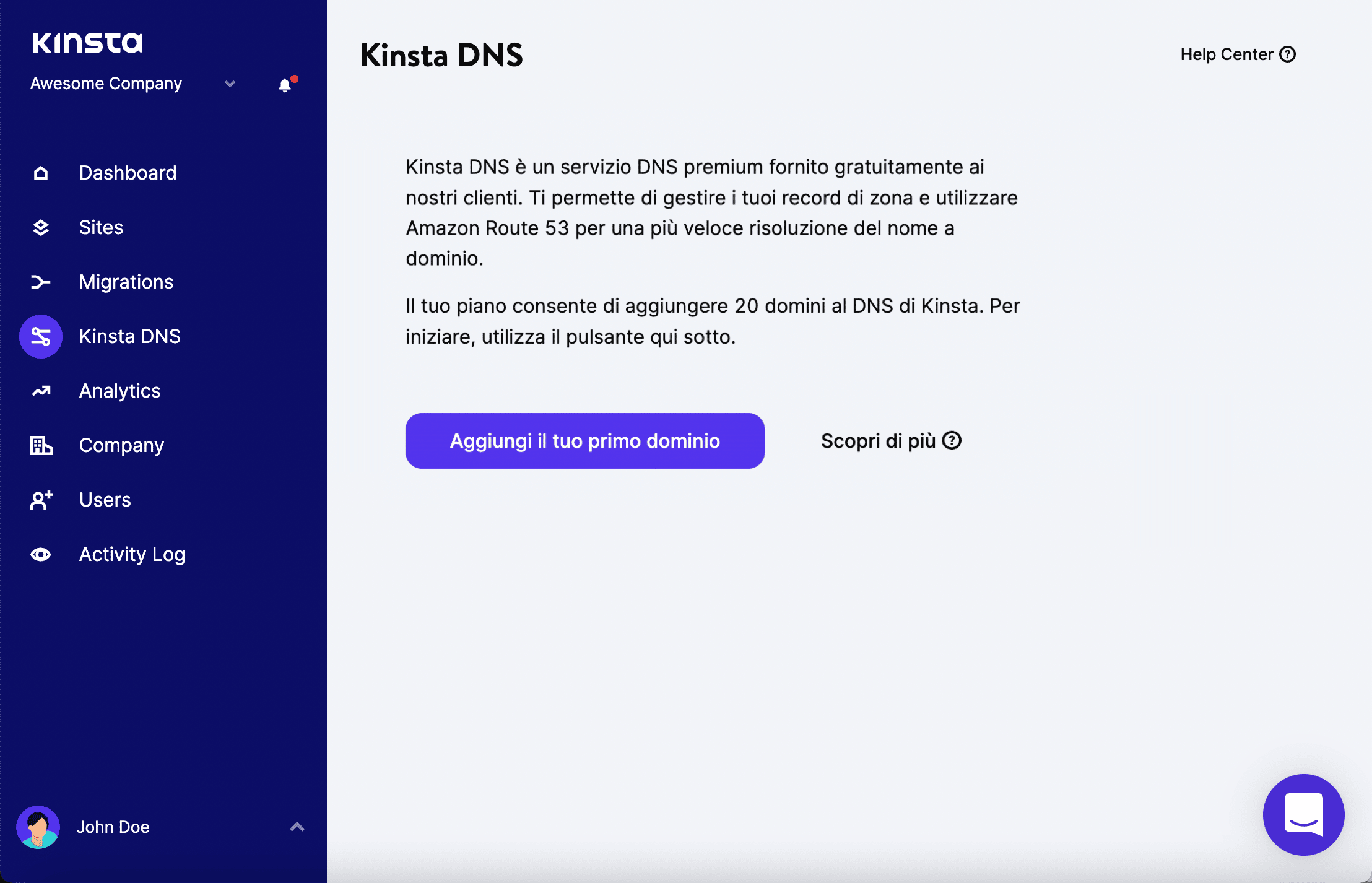This screenshot has height=883, width=1372.
Task: Open the chat support bubble
Action: pyautogui.click(x=1303, y=815)
